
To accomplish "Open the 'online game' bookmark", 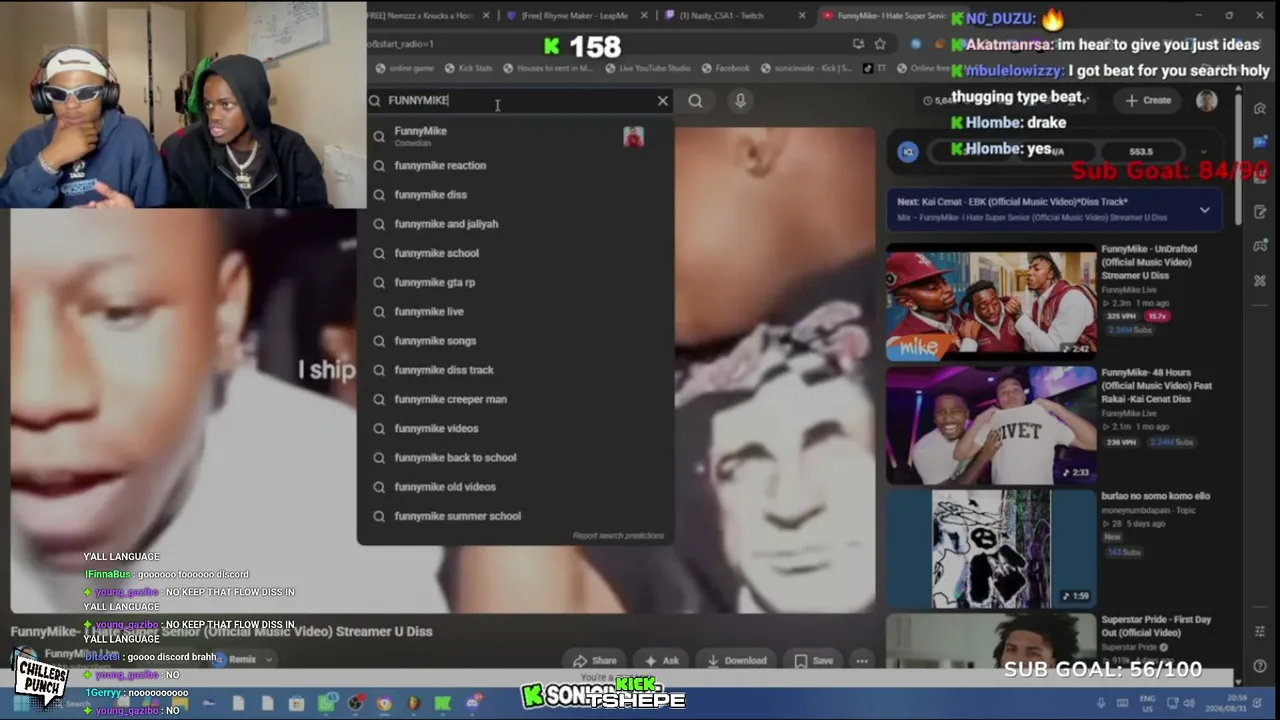I will 405,68.
